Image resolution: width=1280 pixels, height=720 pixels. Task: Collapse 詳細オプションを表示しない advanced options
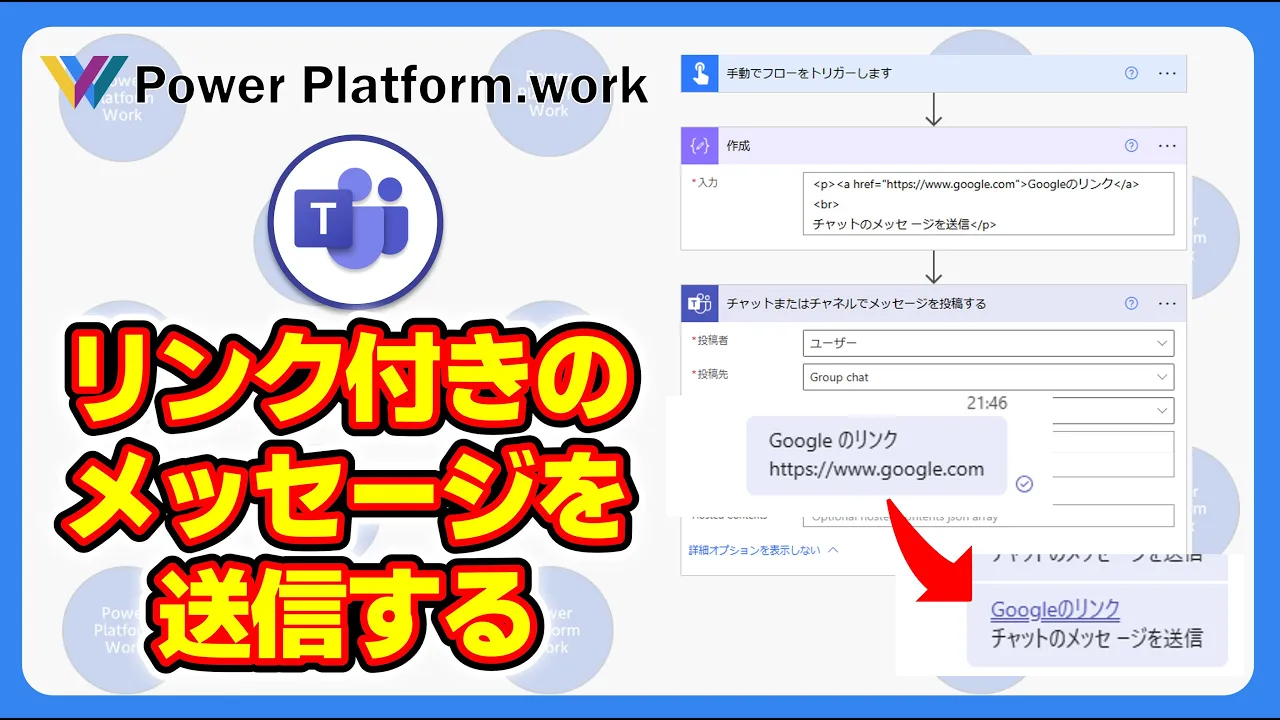[763, 550]
